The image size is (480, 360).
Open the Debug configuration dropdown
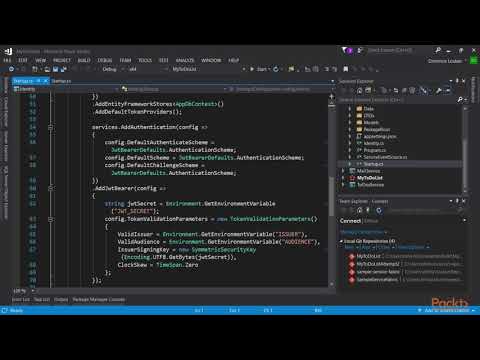(x=113, y=69)
